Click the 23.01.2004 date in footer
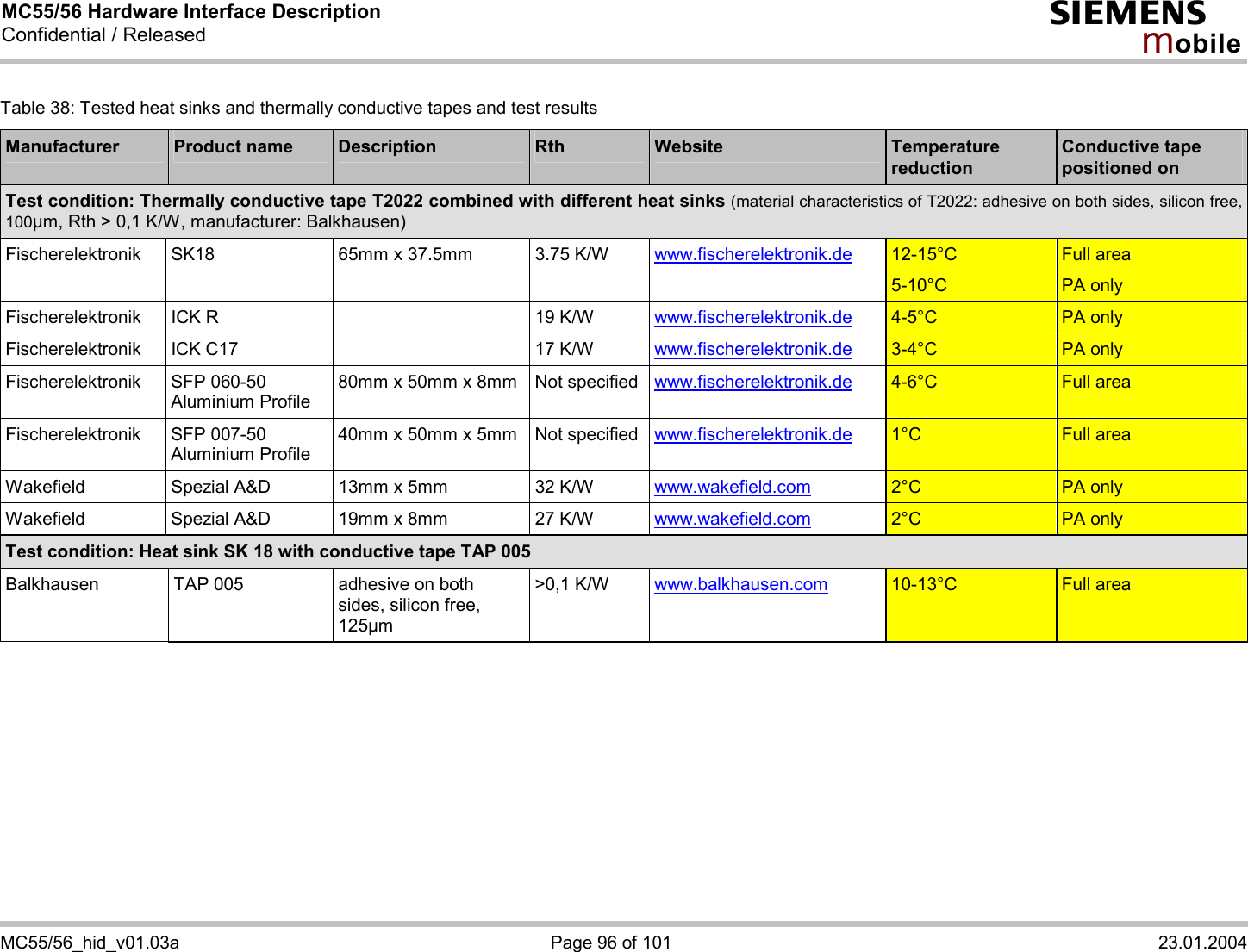 1202,943
